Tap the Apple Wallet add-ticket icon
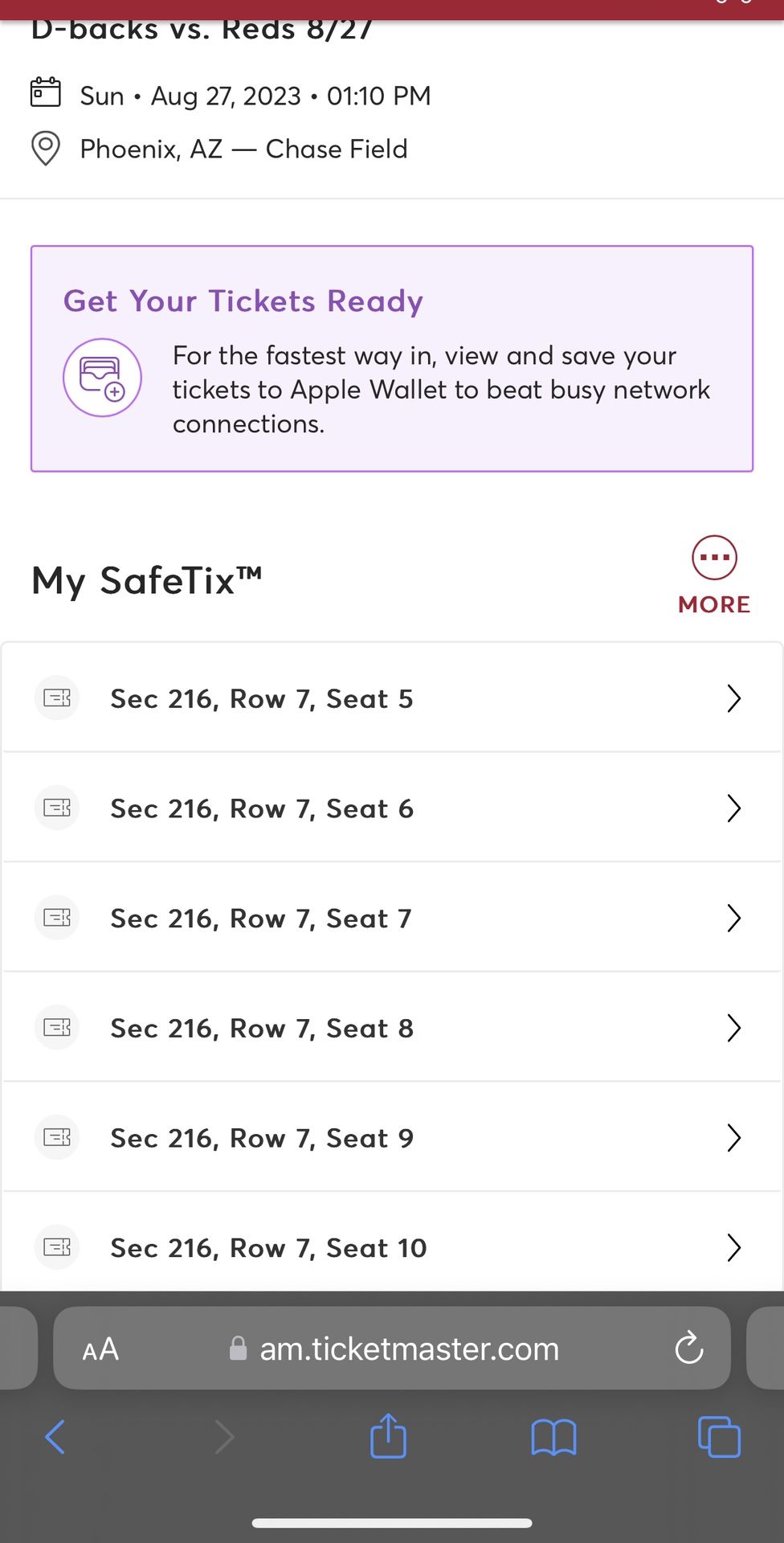Screen dimensions: 784x1543 [102, 378]
